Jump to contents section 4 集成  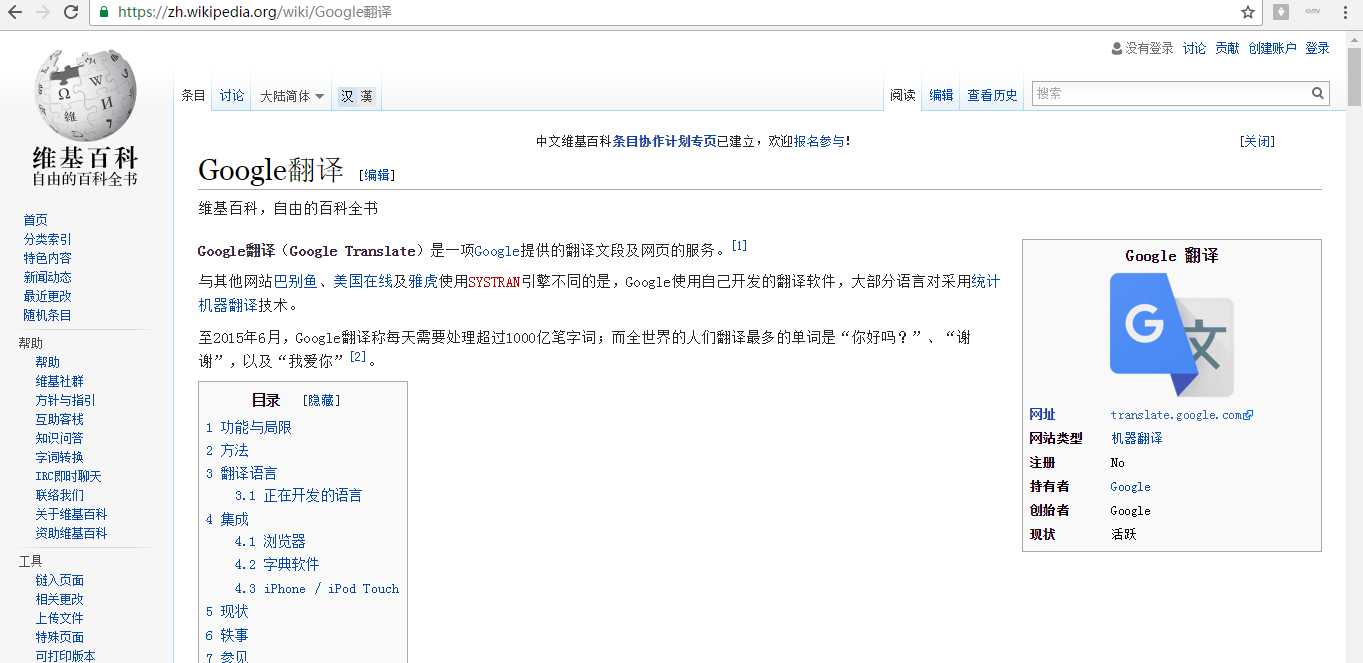[227, 519]
